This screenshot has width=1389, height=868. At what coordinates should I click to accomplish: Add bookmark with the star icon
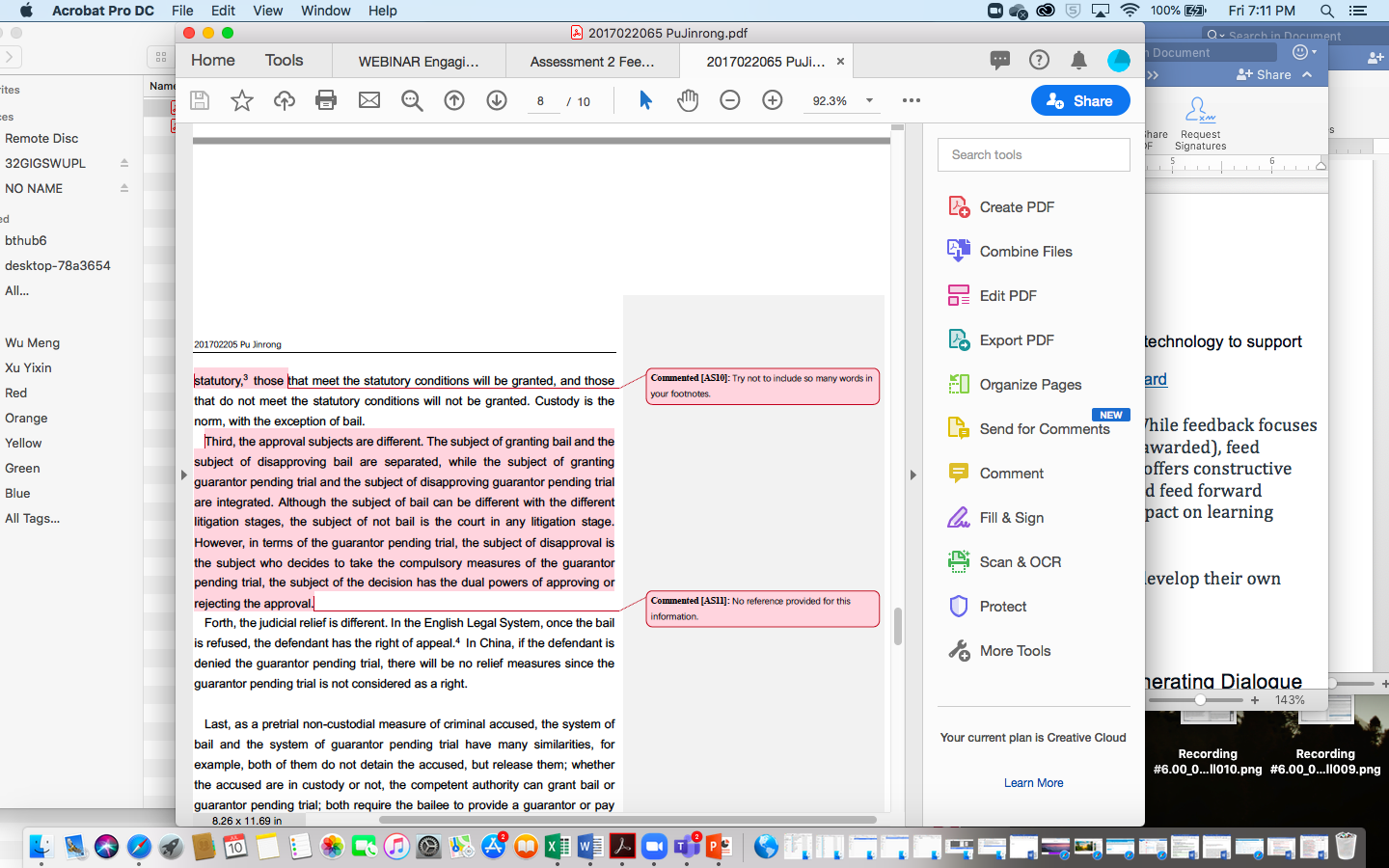coord(242,100)
